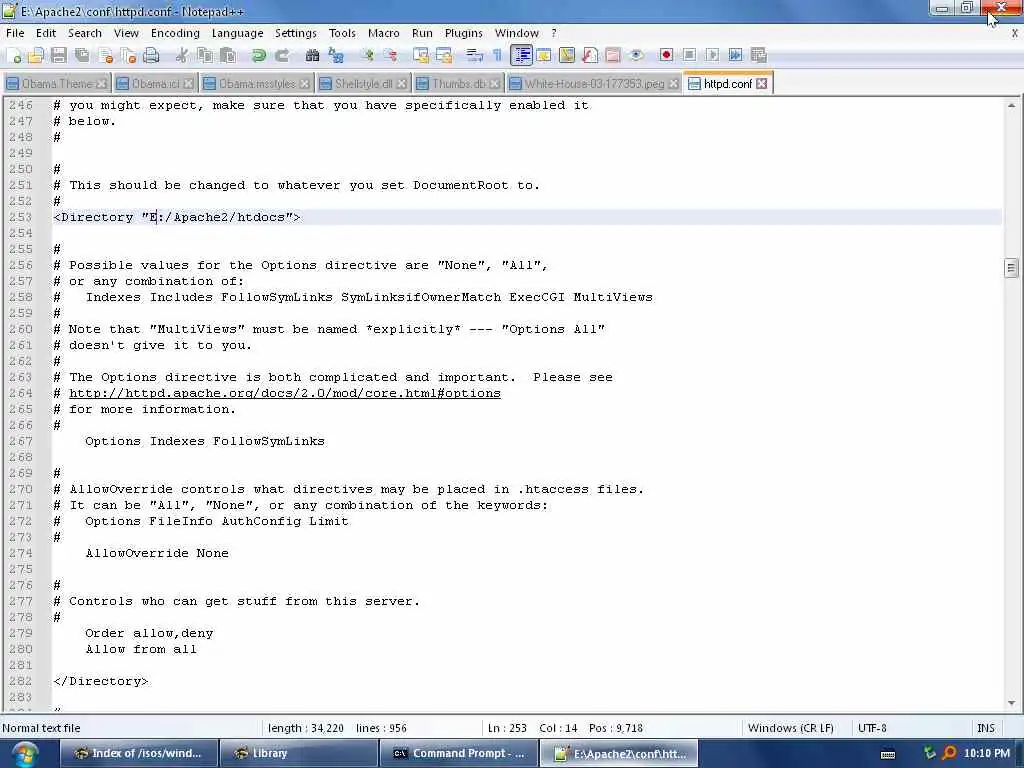Image resolution: width=1024 pixels, height=768 pixels.
Task: Click the Save toolbar icon
Action: (x=59, y=56)
